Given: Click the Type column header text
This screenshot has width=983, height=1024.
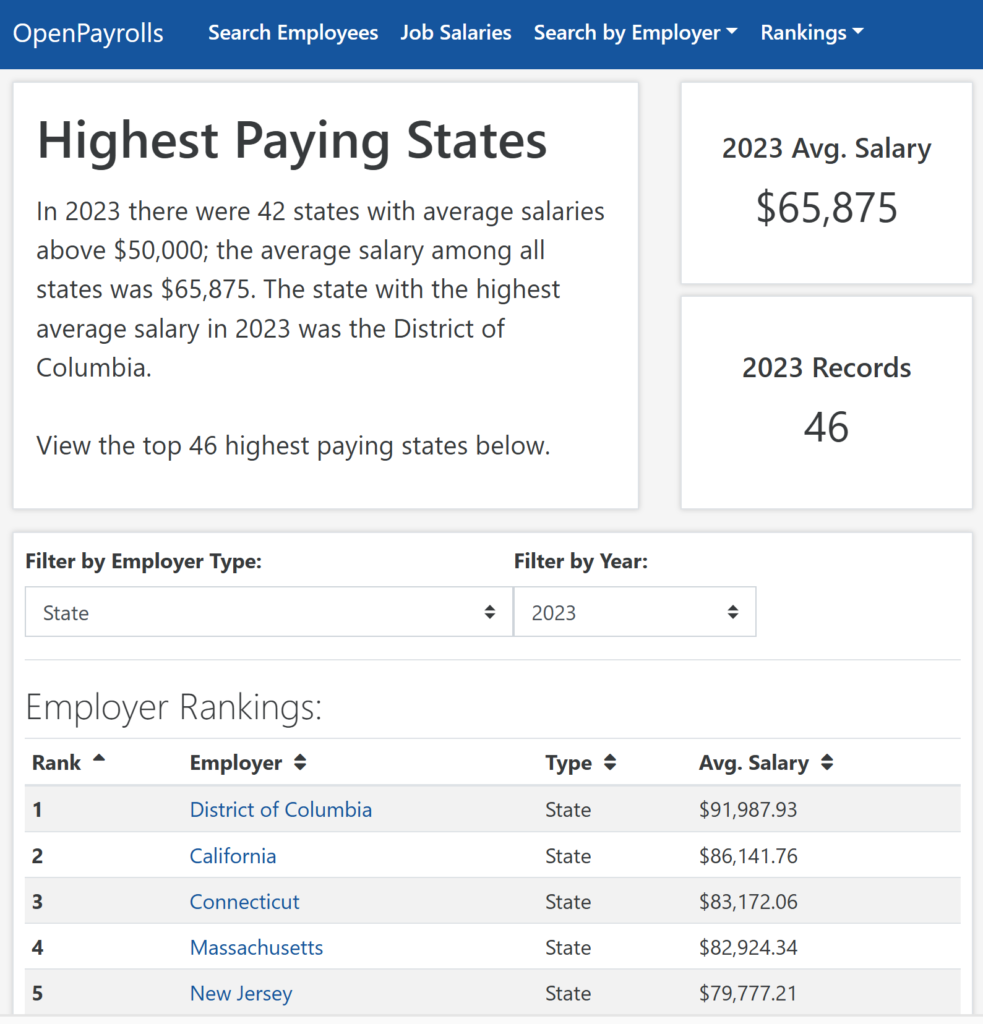Looking at the screenshot, I should point(568,763).
